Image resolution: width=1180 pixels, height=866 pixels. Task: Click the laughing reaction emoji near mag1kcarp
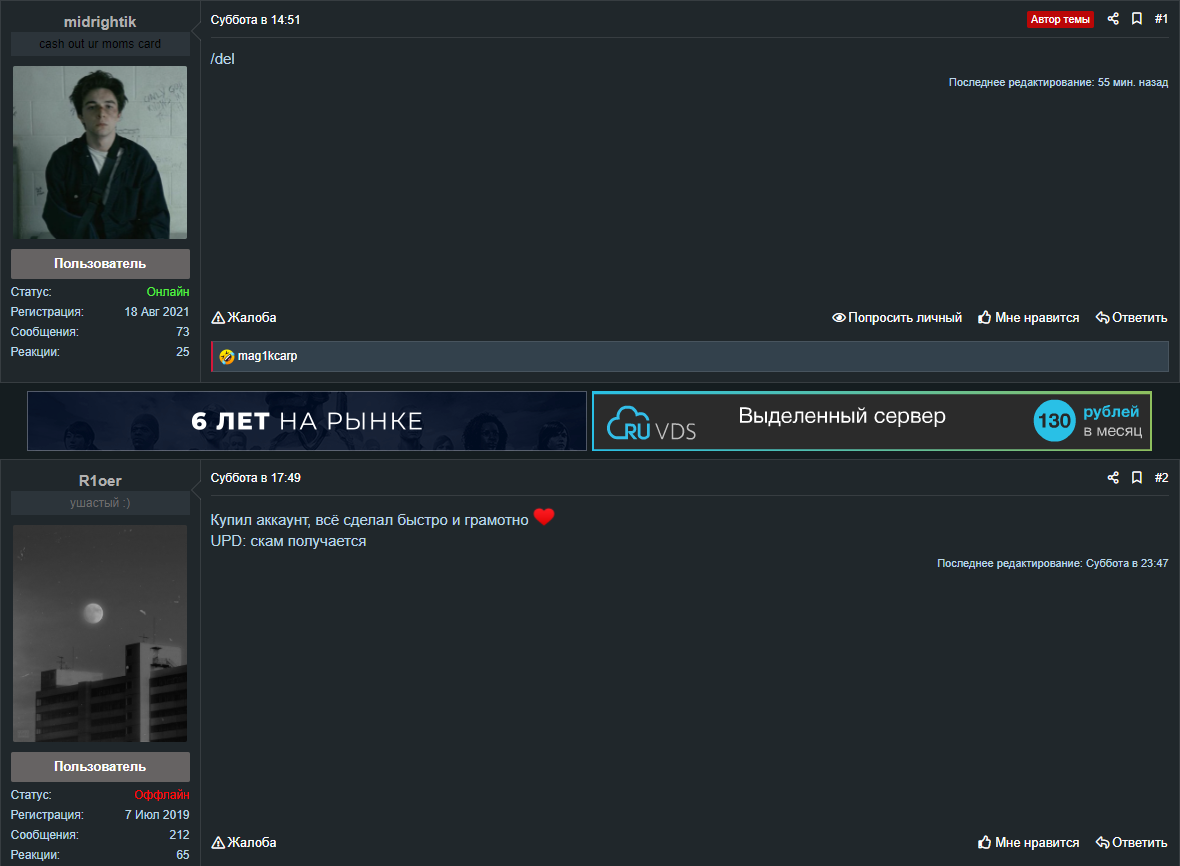pyautogui.click(x=227, y=357)
